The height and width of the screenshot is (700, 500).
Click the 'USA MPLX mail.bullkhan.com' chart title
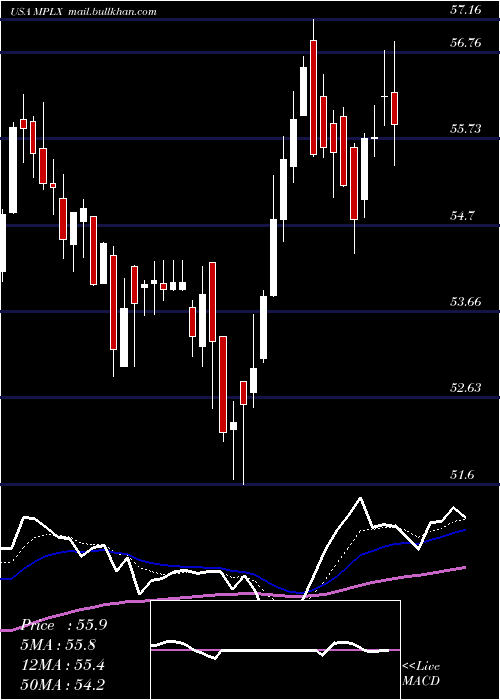tap(84, 11)
